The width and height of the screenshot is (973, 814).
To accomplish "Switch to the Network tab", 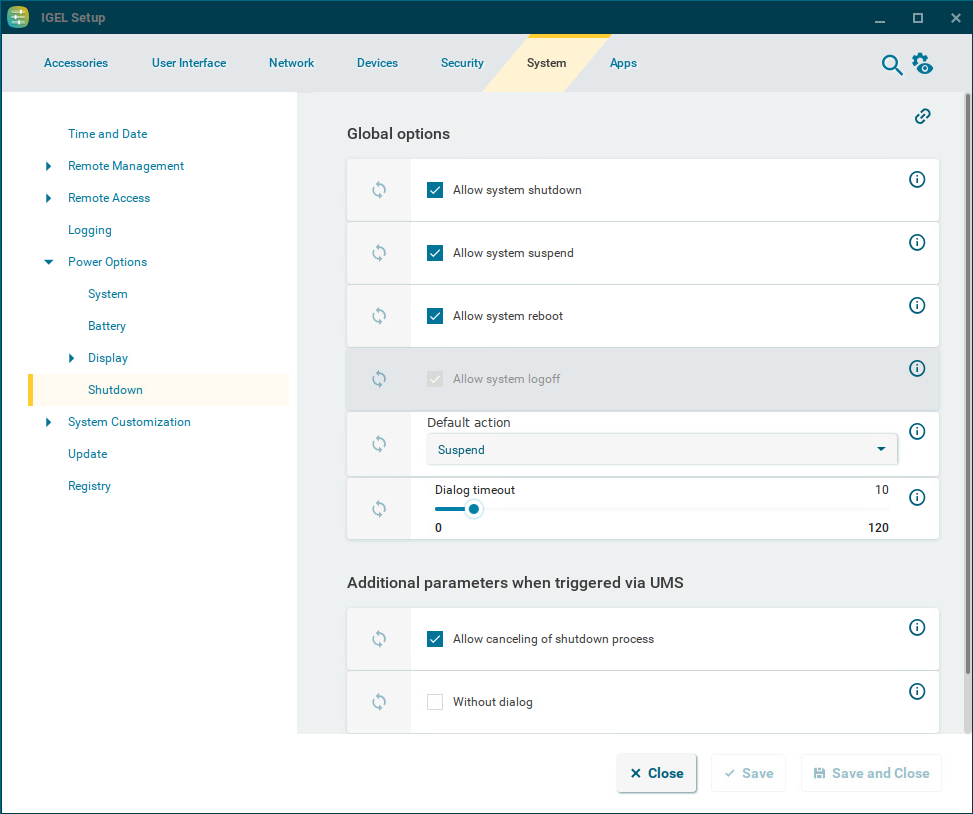I will (291, 63).
